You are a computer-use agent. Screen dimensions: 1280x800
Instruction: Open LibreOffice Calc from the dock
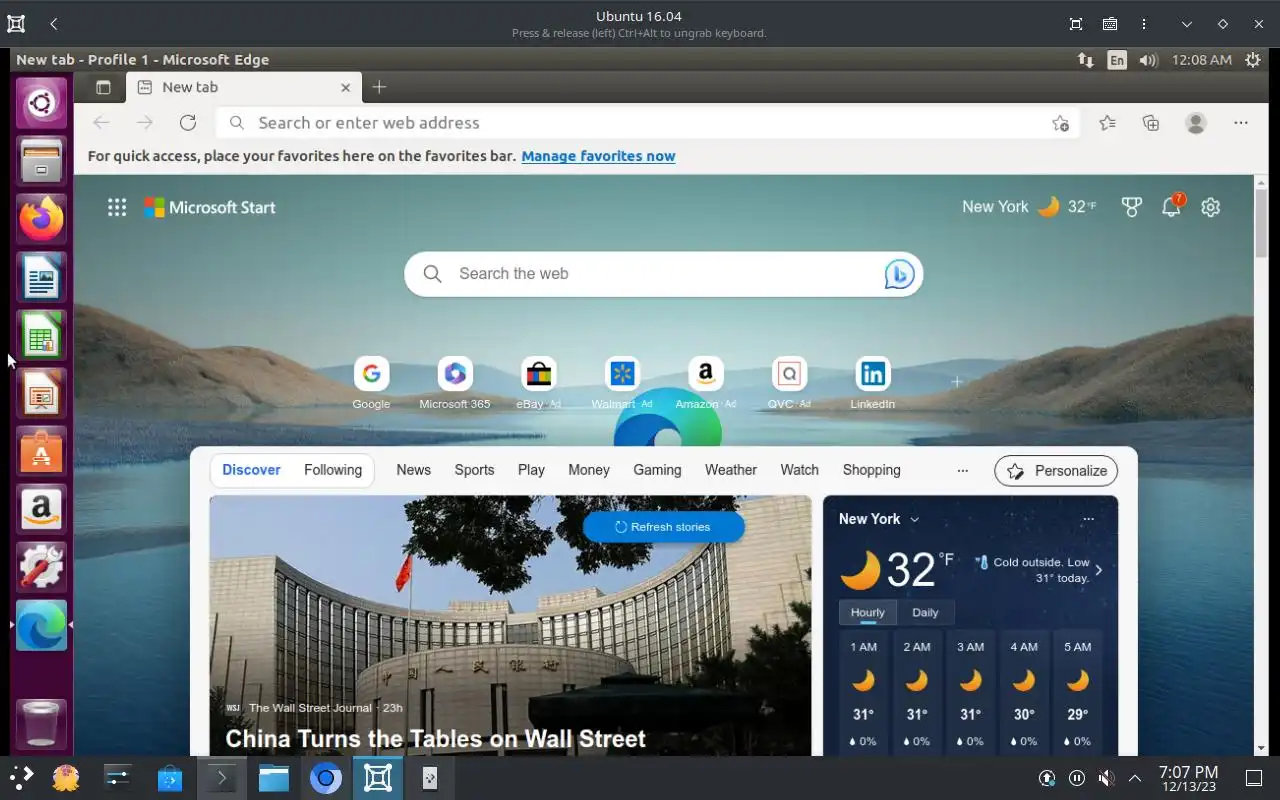pos(41,335)
